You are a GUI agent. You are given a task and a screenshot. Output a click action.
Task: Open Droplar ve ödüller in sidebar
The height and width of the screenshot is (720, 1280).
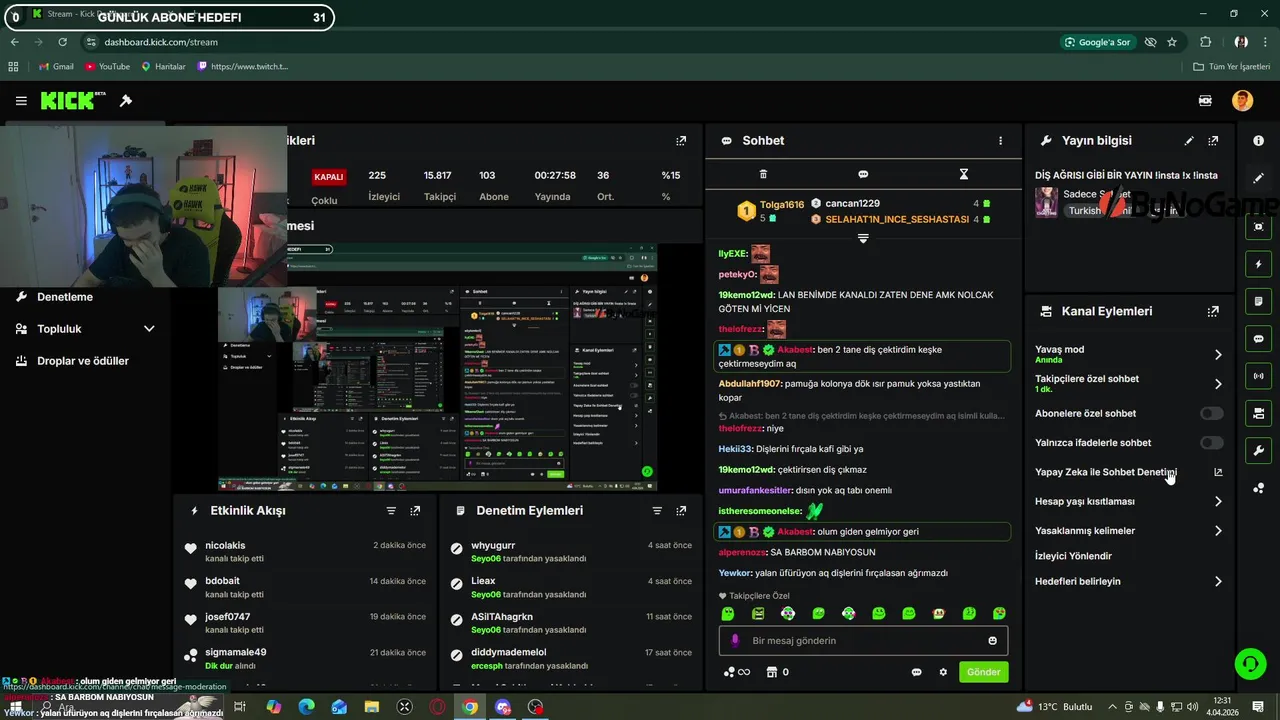[85, 361]
